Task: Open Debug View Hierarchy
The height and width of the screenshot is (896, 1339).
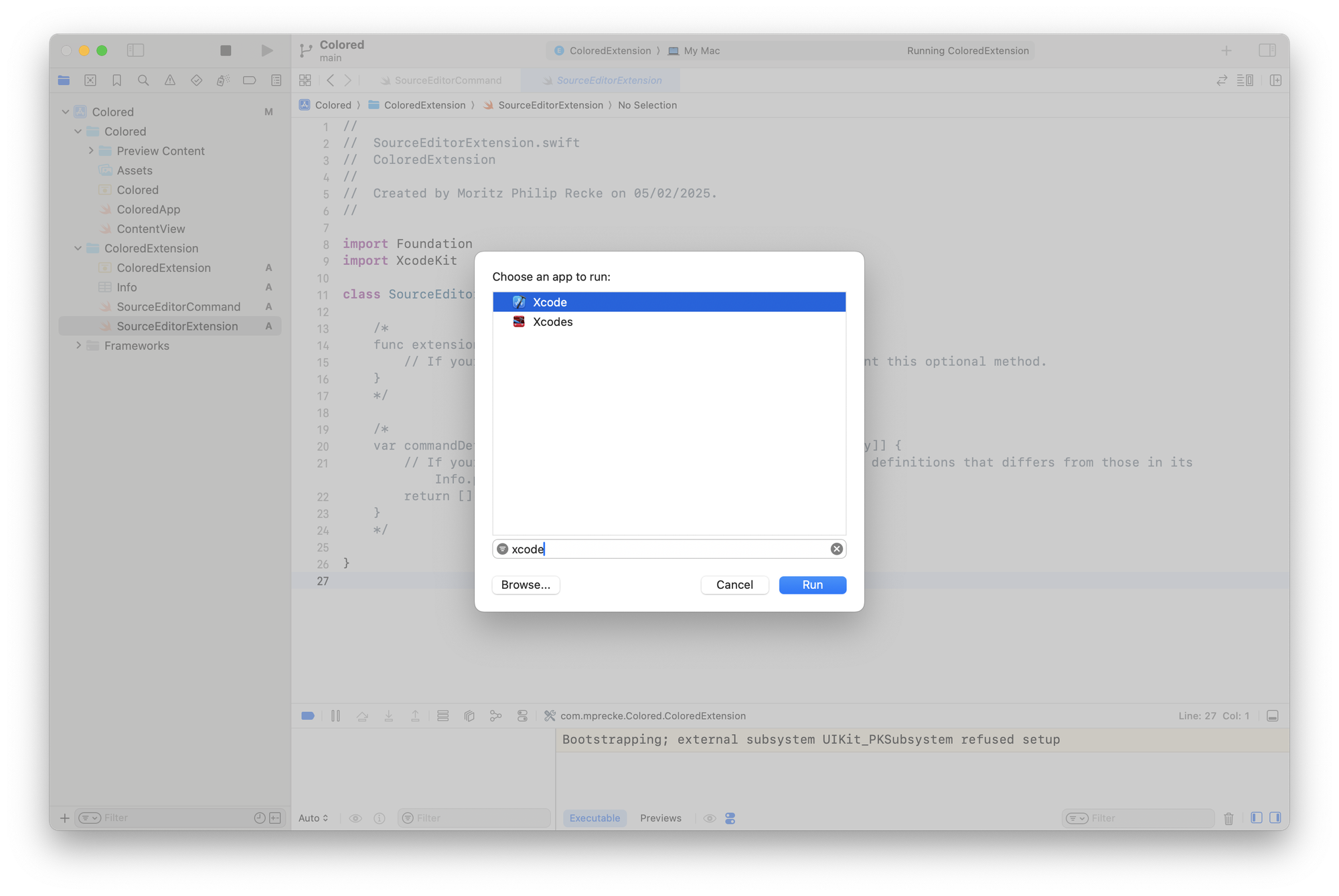Action: [x=469, y=716]
